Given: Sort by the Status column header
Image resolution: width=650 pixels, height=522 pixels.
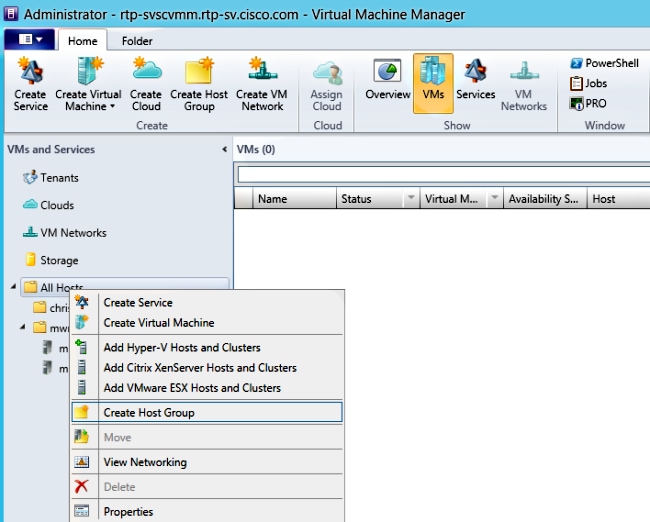Looking at the screenshot, I should pyautogui.click(x=369, y=199).
